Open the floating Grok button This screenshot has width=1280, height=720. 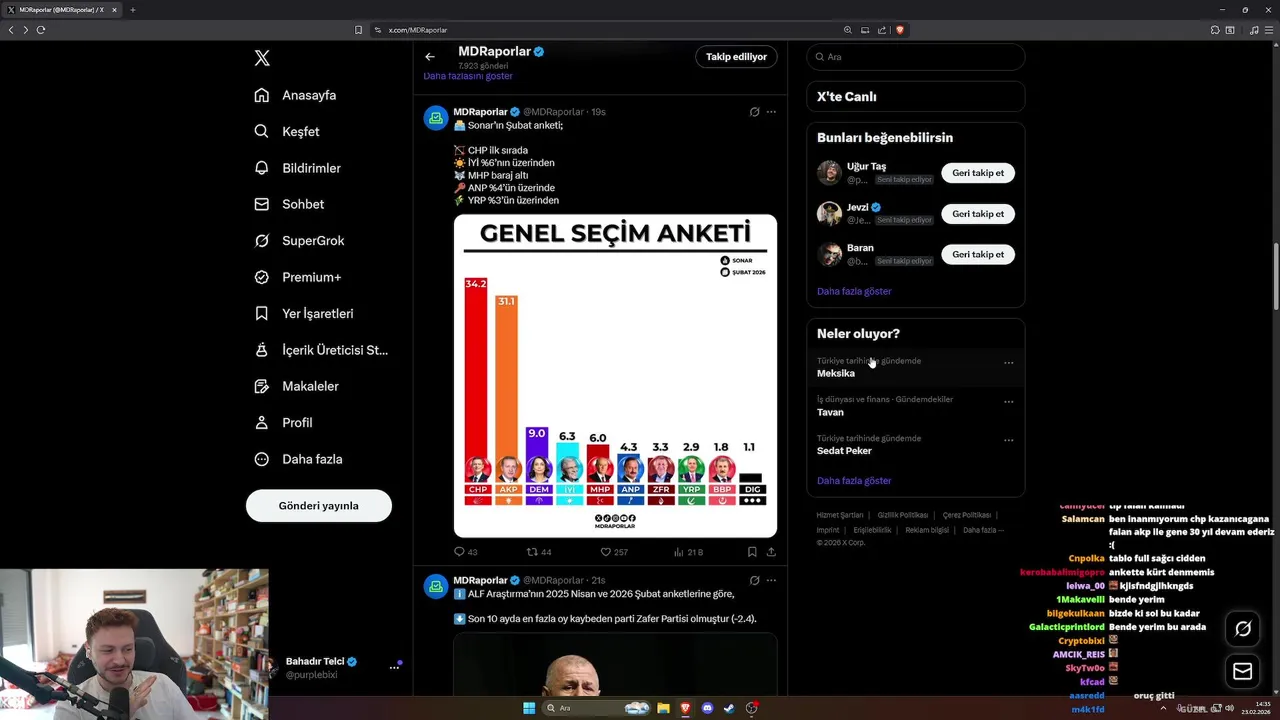(1243, 629)
